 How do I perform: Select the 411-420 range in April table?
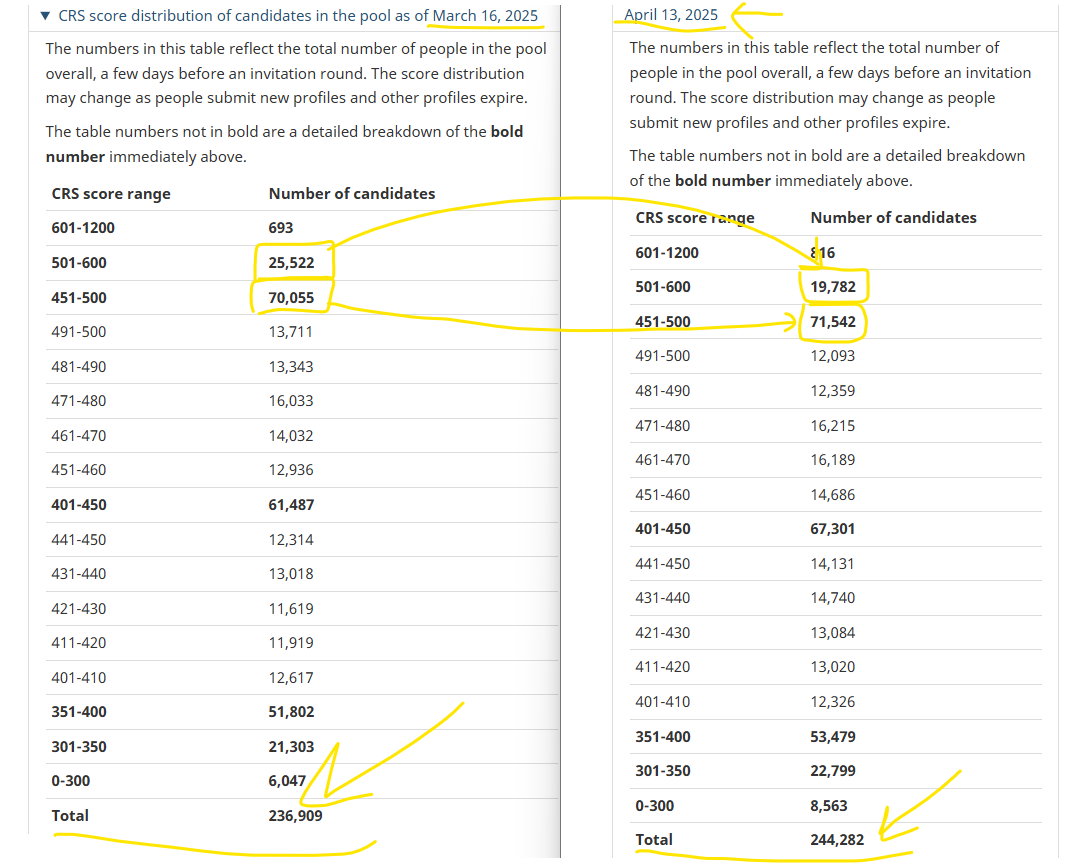click(x=663, y=667)
